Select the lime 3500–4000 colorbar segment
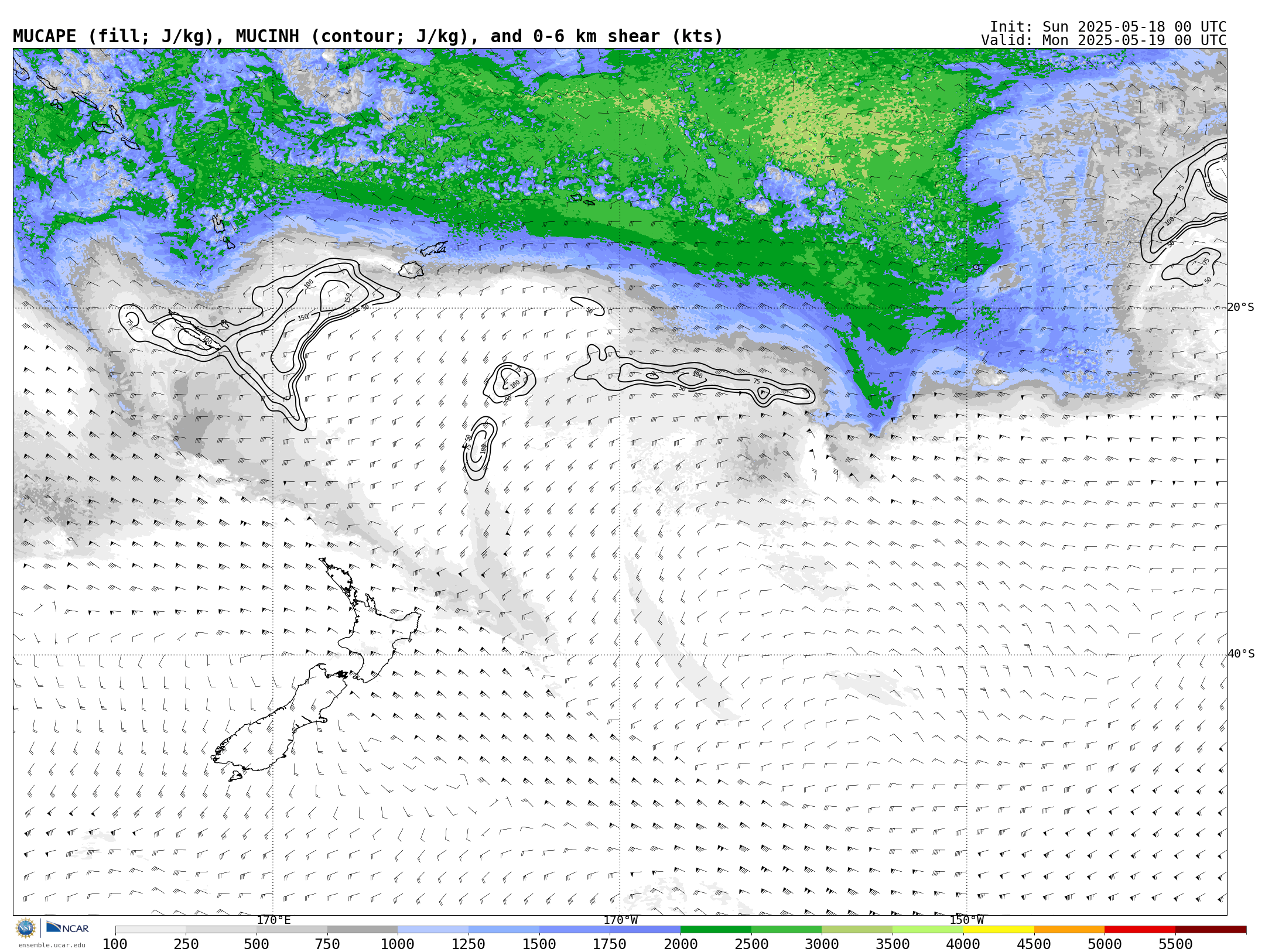Image resolution: width=1265 pixels, height=952 pixels. (x=928, y=930)
